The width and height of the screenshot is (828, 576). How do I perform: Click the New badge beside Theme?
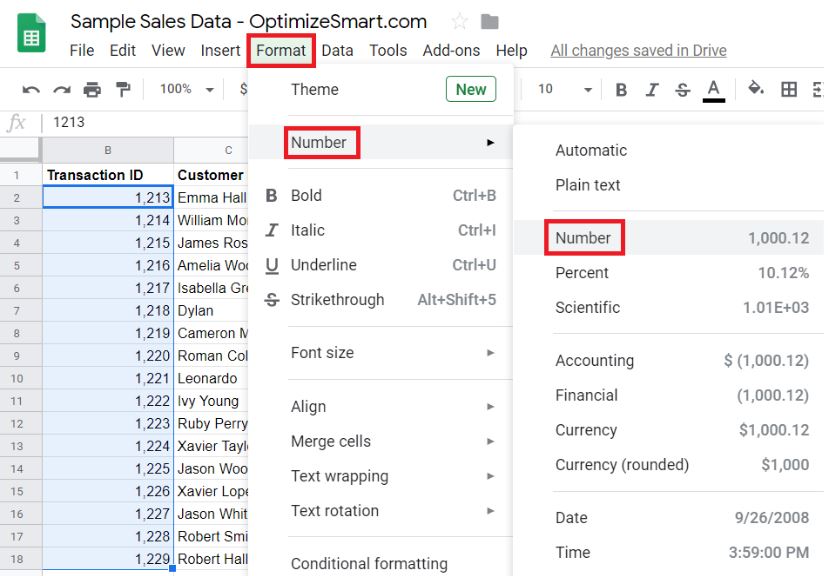471,89
